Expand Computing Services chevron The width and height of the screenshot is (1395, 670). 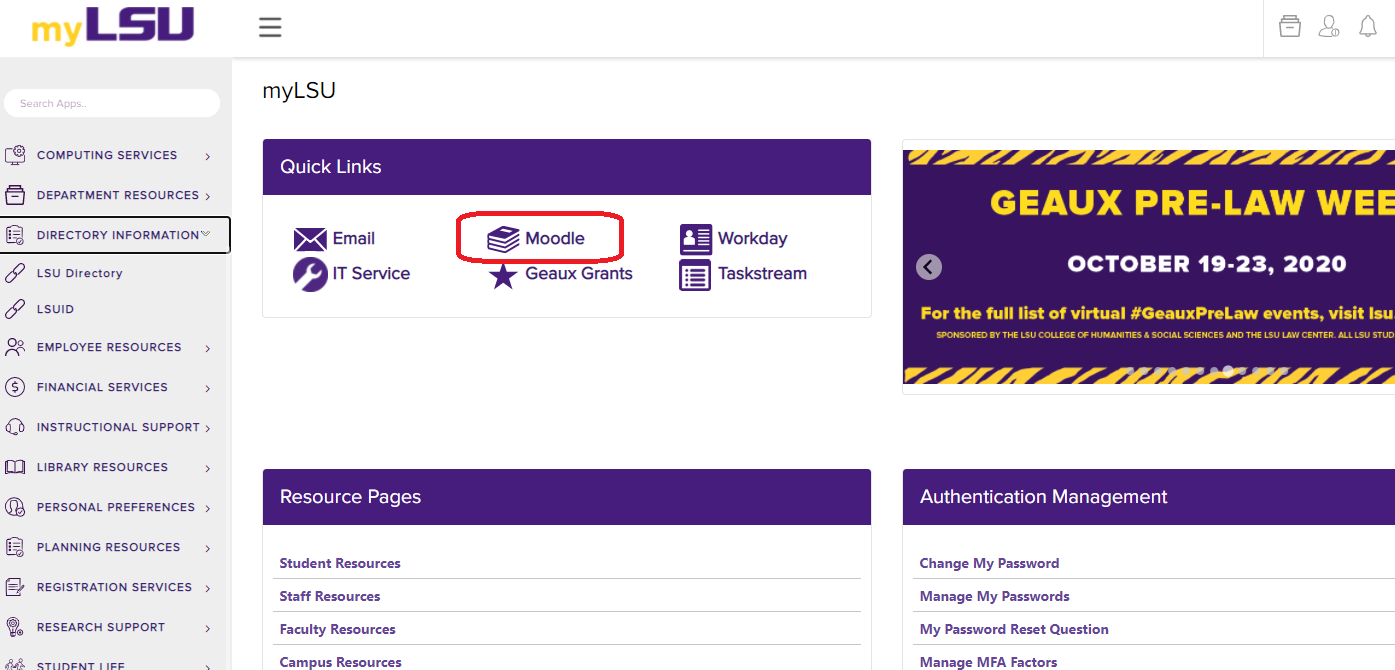coord(208,156)
